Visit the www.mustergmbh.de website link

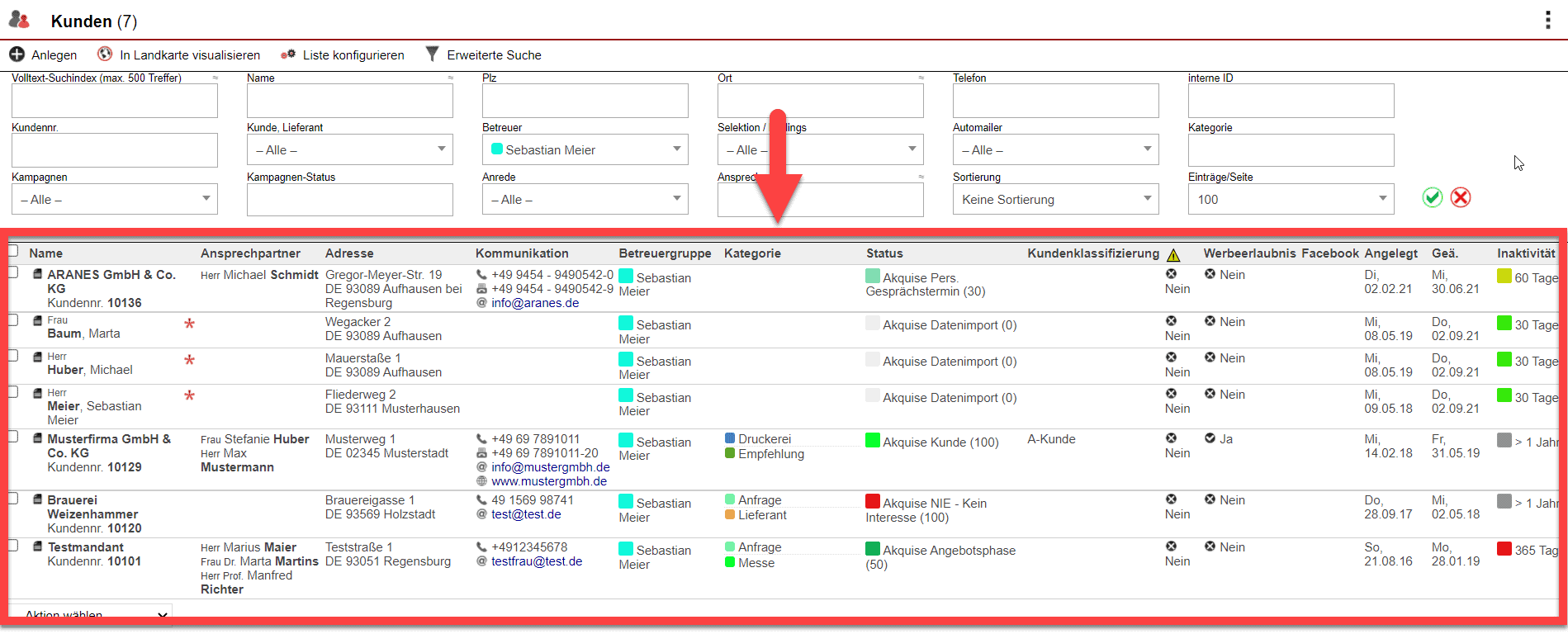point(549,481)
